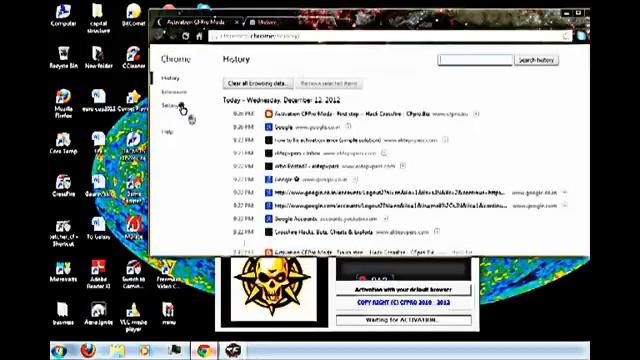Open menu arrow for google.co.in Logout URL entry
Image resolution: width=640 pixels, height=360 pixels.
[x=564, y=192]
